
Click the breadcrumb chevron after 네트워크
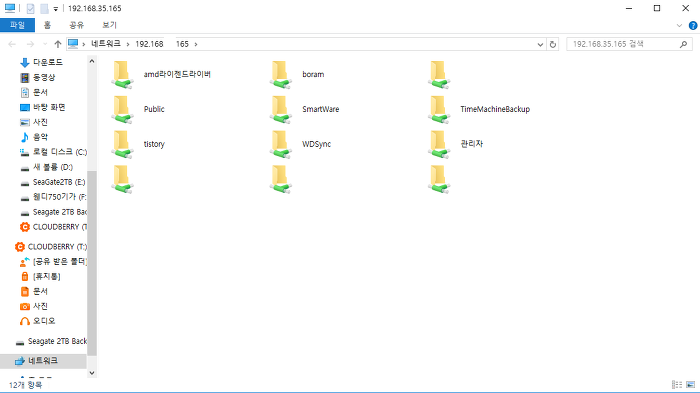128,44
